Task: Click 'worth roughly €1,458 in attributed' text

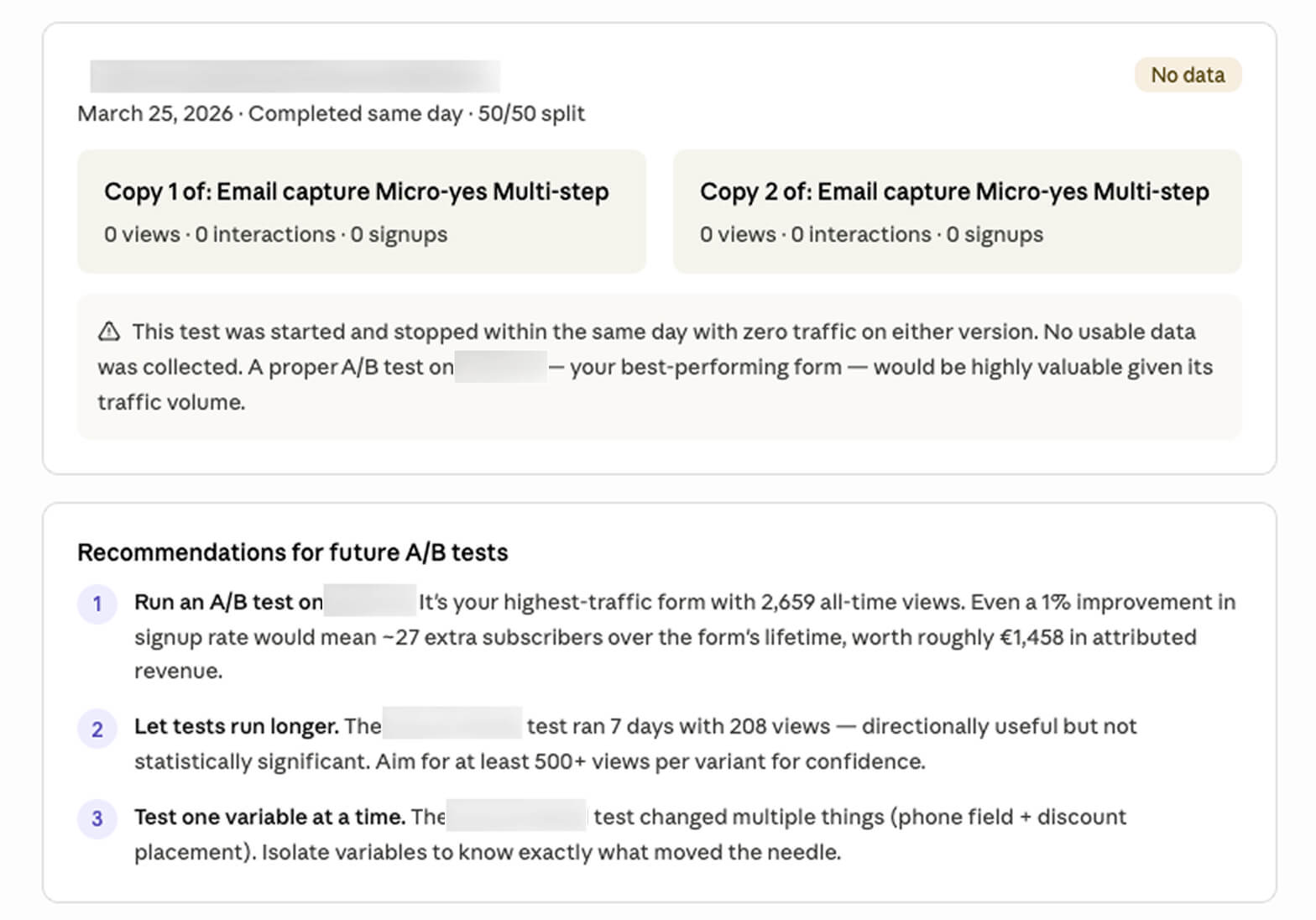Action: click(1024, 637)
